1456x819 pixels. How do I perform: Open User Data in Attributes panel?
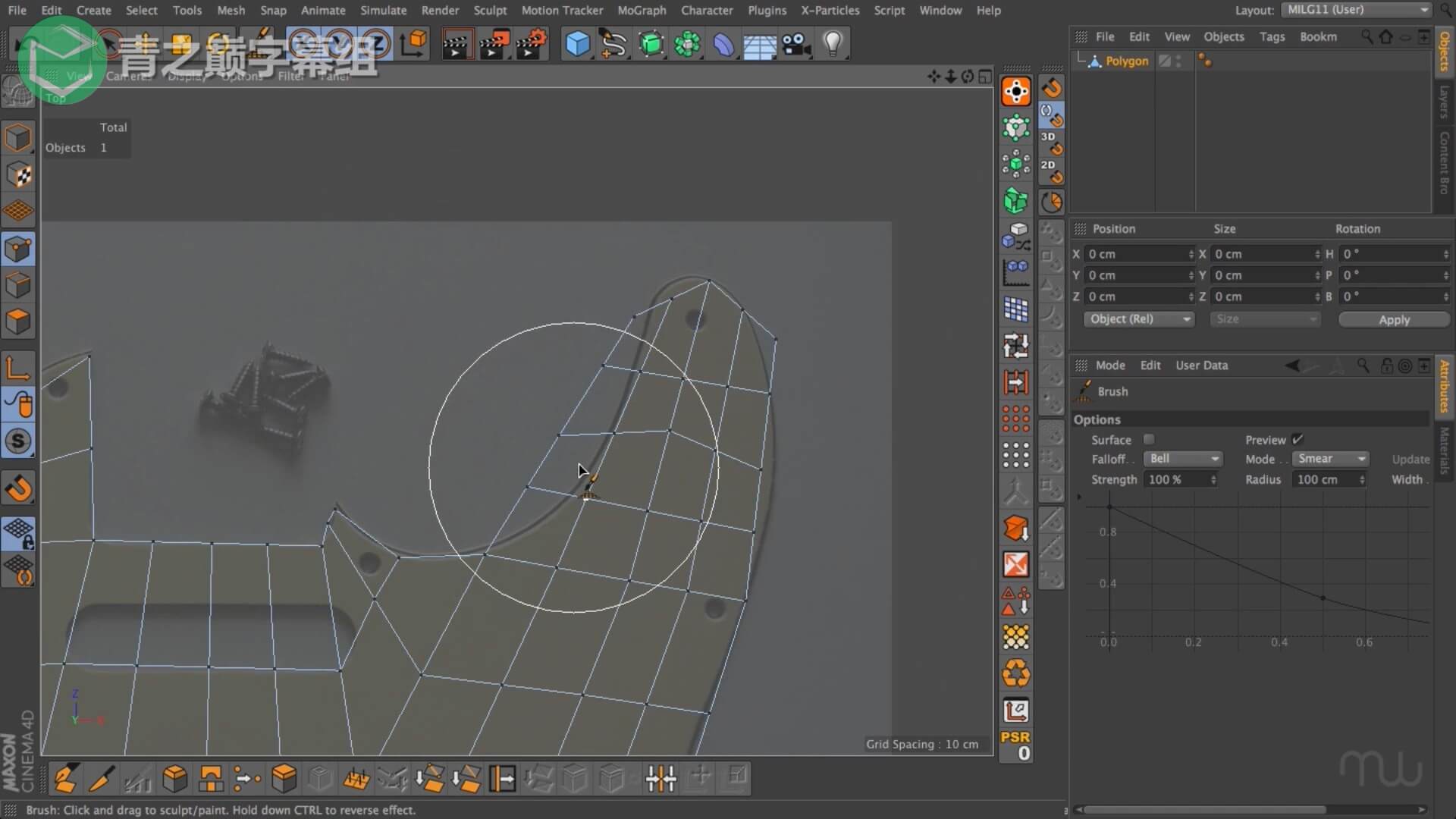click(x=1201, y=366)
